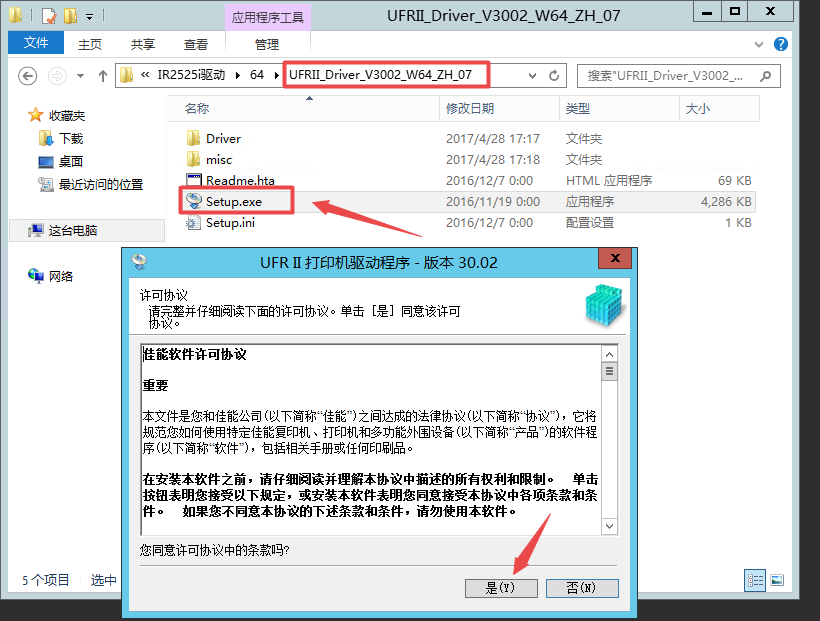Open the 下载 favorites shortcut
Image resolution: width=820 pixels, height=621 pixels.
pos(71,139)
